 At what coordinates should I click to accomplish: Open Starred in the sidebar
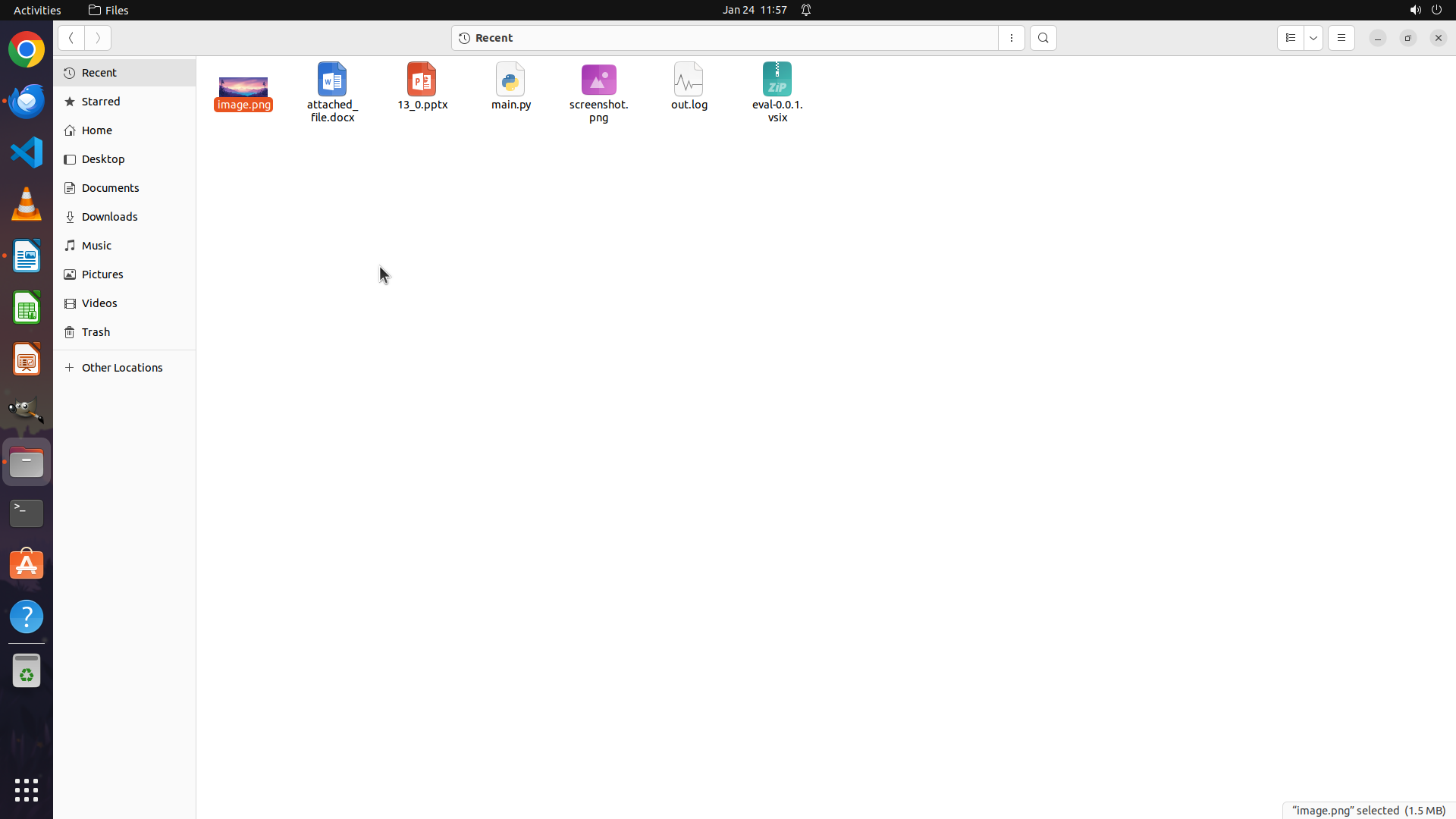coord(101,102)
